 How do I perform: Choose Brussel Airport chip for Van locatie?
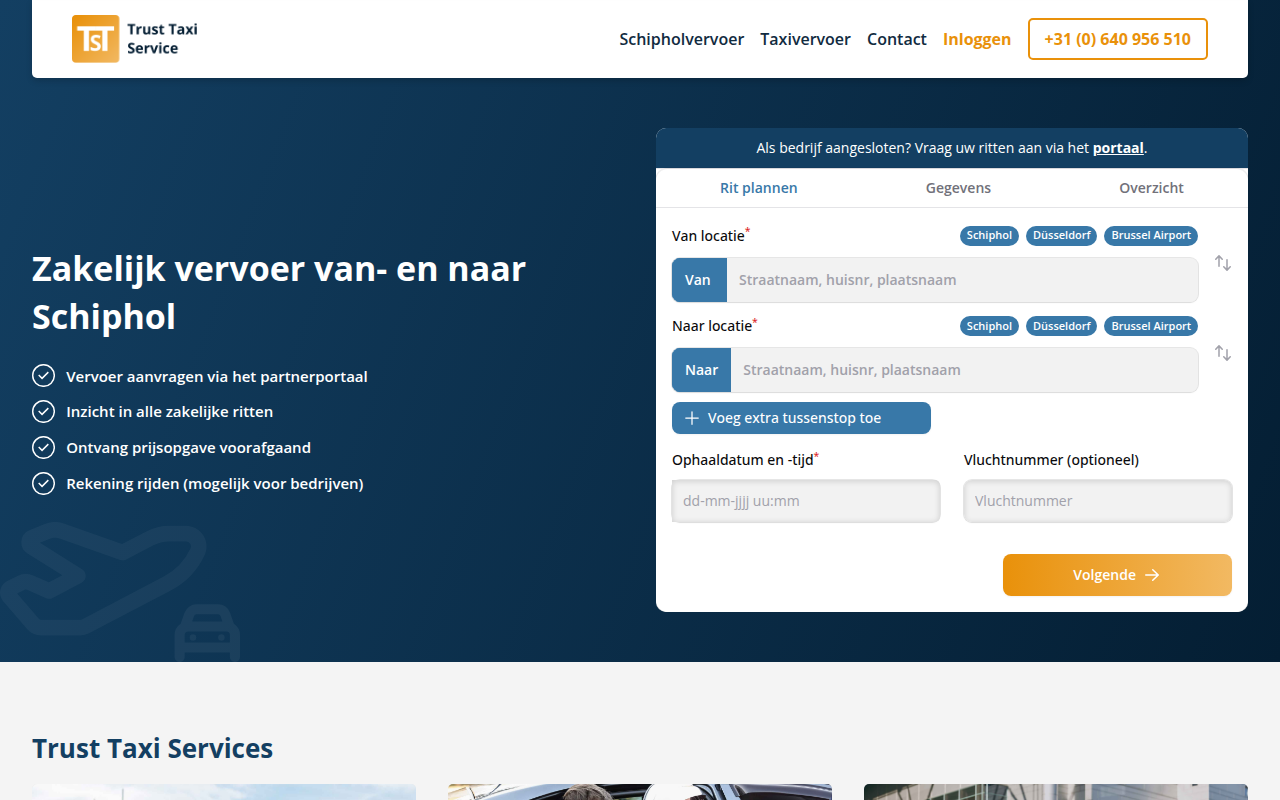click(x=1151, y=236)
